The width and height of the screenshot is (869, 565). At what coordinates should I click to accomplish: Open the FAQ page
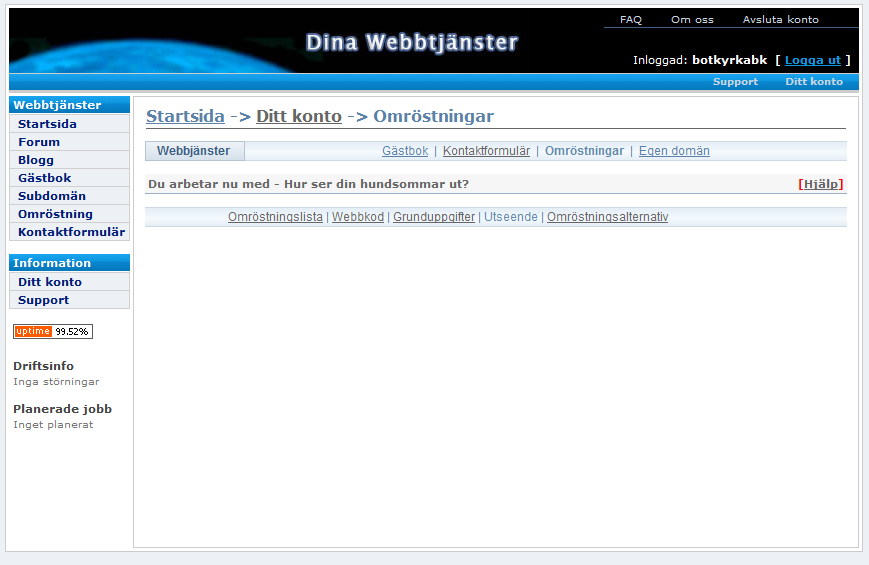tap(630, 19)
